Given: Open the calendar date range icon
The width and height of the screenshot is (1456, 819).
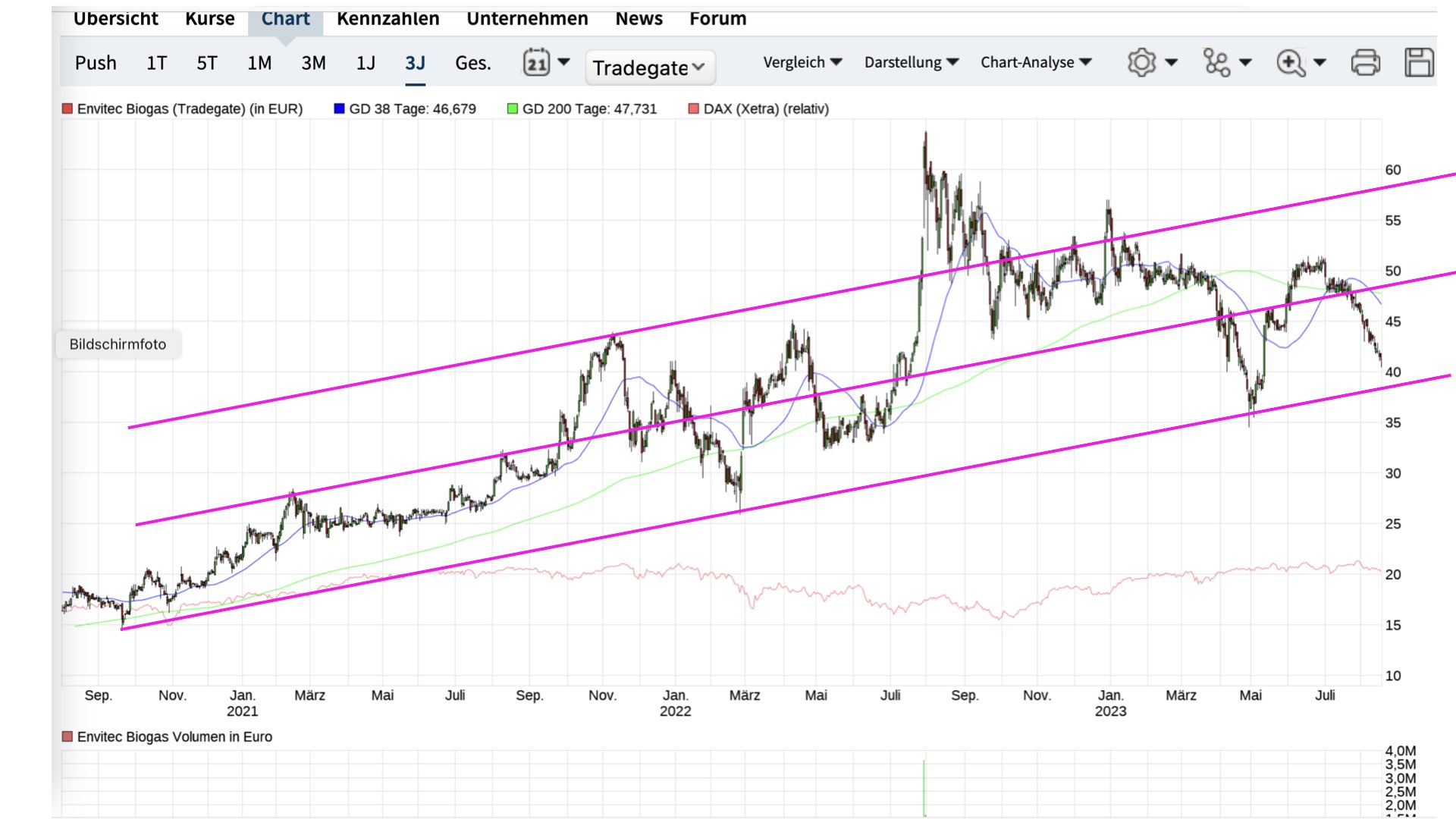Looking at the screenshot, I should click(536, 62).
